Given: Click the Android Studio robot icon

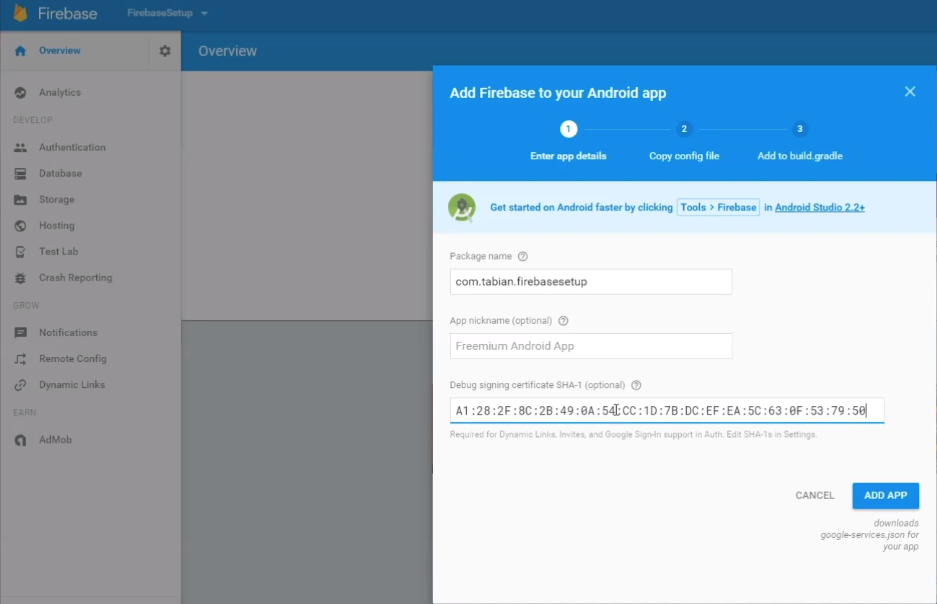Looking at the screenshot, I should pos(462,207).
